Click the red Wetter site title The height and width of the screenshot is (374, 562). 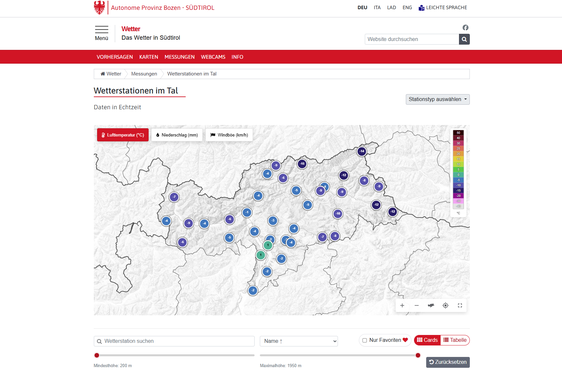pos(131,29)
